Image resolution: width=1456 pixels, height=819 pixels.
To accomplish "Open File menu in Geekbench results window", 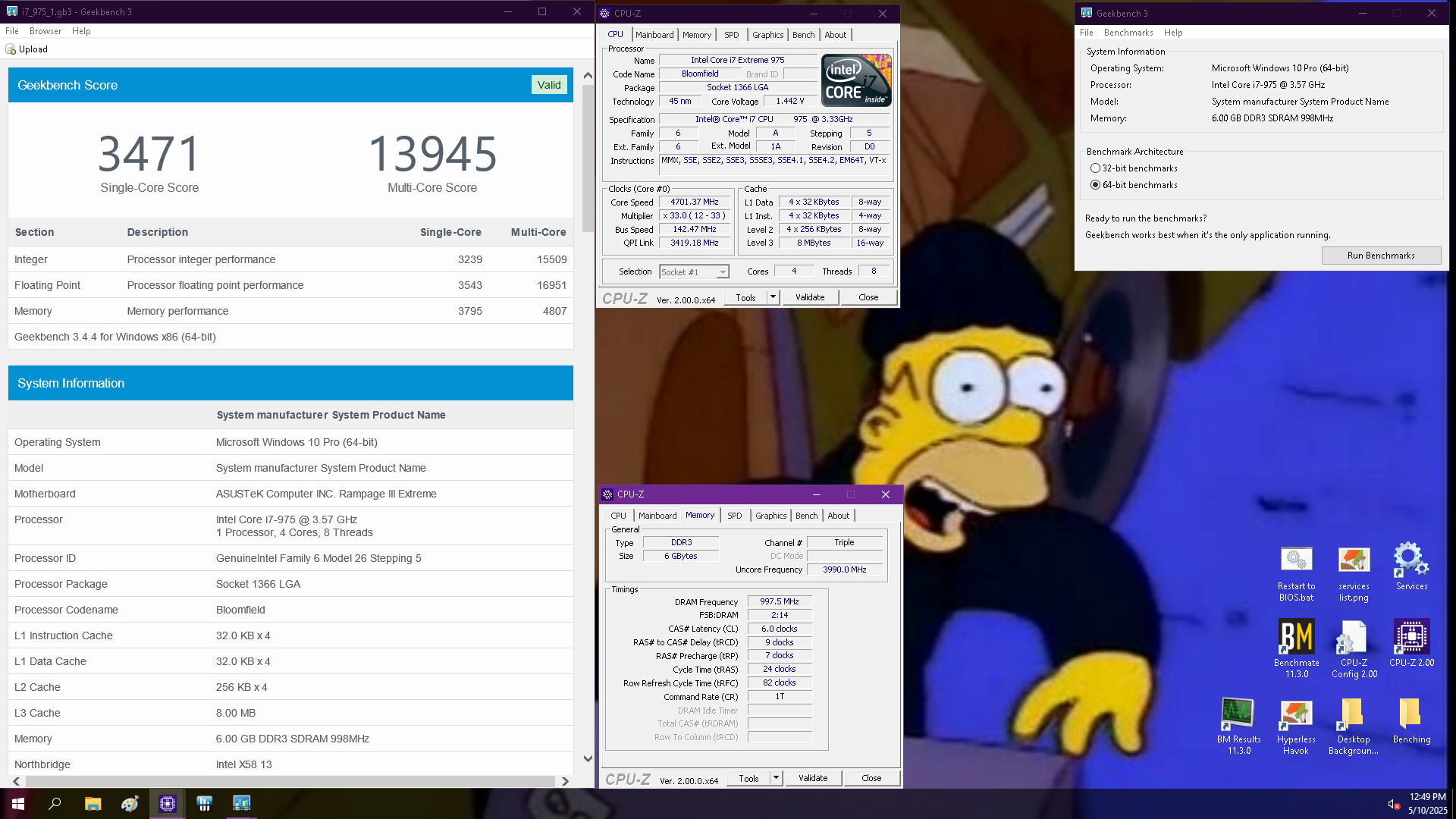I will pyautogui.click(x=12, y=31).
